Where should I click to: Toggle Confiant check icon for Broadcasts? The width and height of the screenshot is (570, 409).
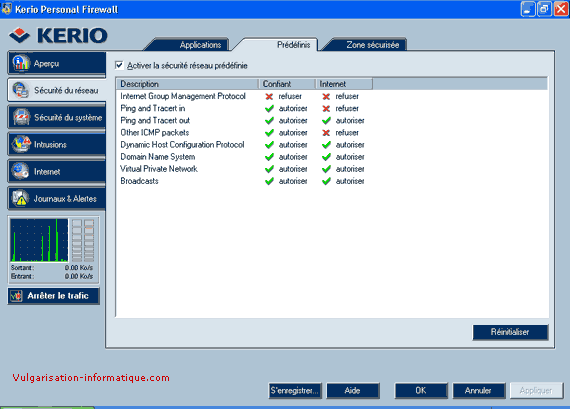[x=269, y=181]
